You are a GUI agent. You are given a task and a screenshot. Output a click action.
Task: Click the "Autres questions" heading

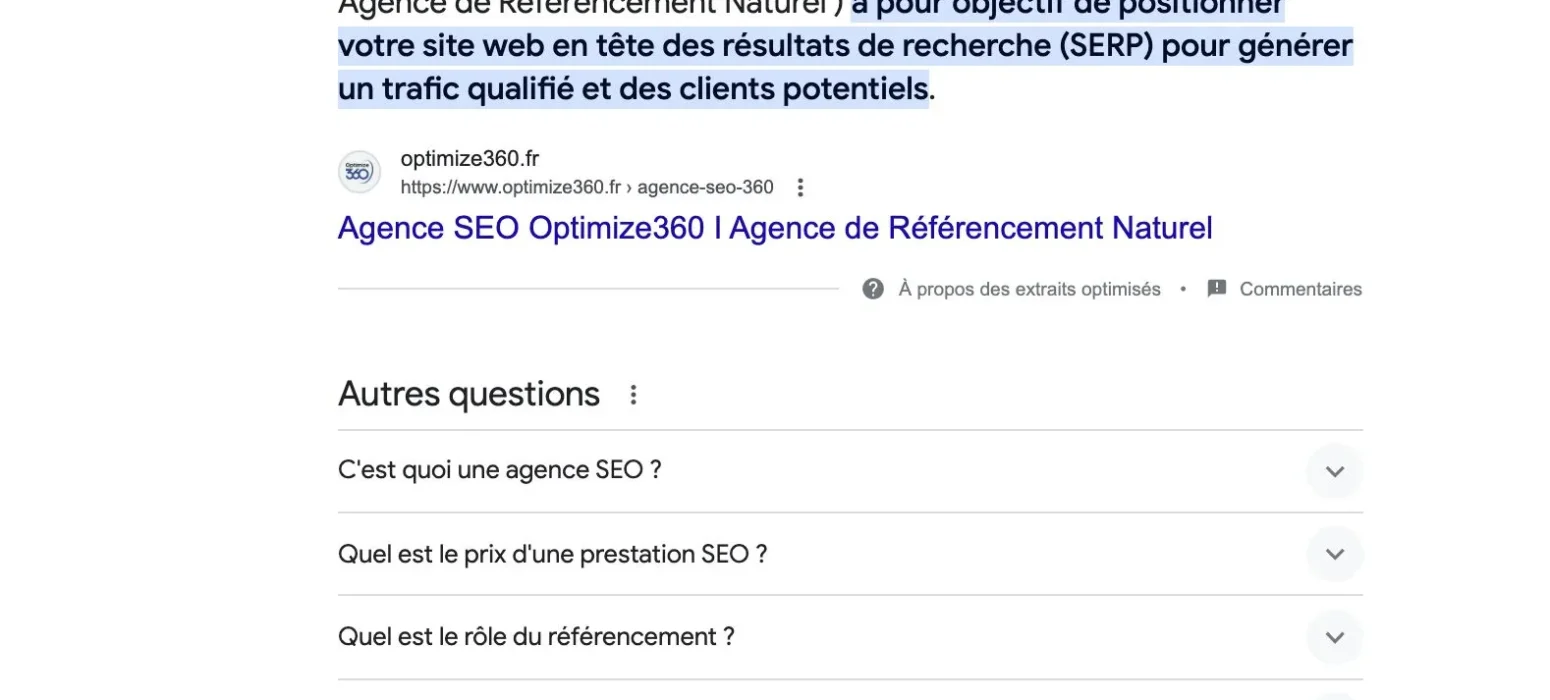coord(468,394)
